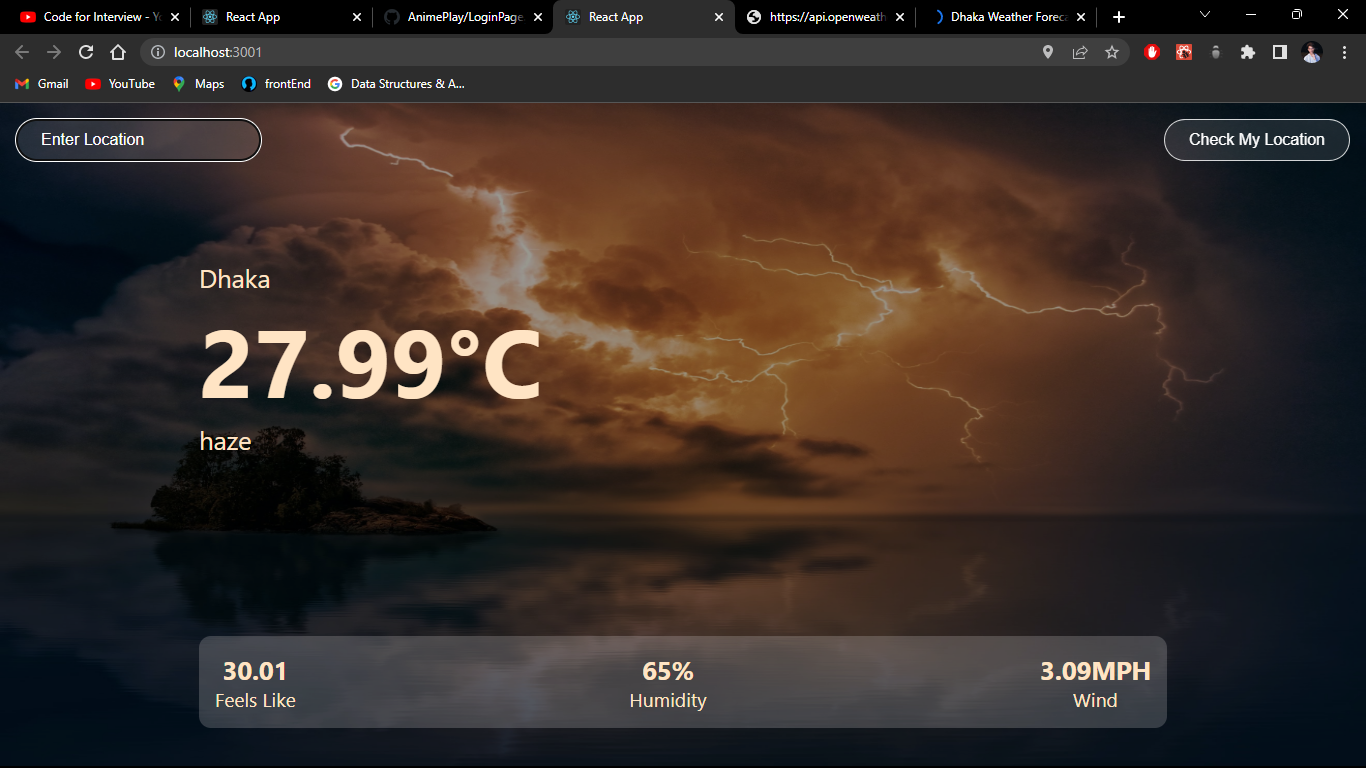Click the location pin in the address bar
This screenshot has width=1366, height=768.
[x=1047, y=51]
